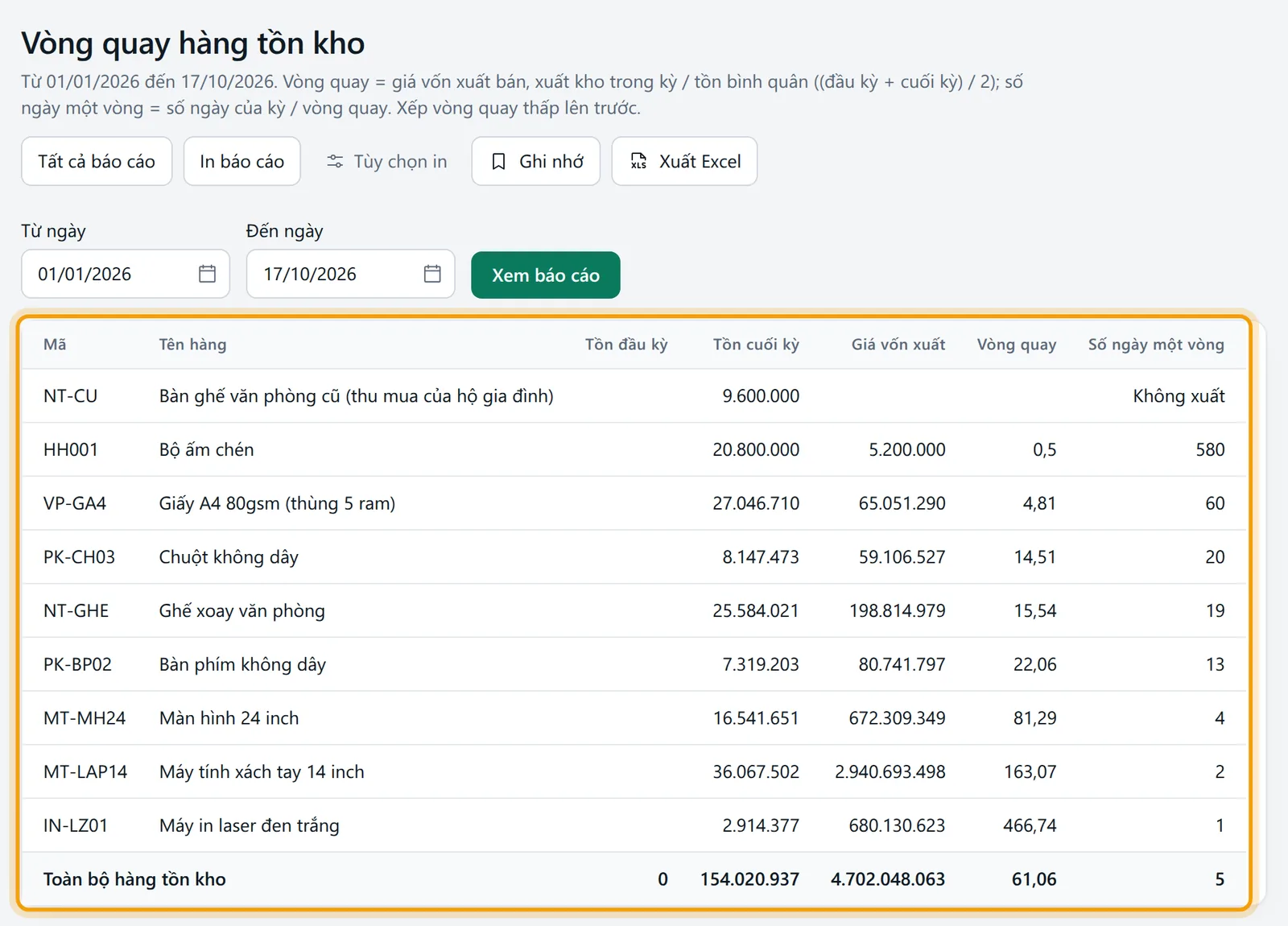The width and height of the screenshot is (1288, 926).
Task: Select item code PK-BP02
Action: 77,664
